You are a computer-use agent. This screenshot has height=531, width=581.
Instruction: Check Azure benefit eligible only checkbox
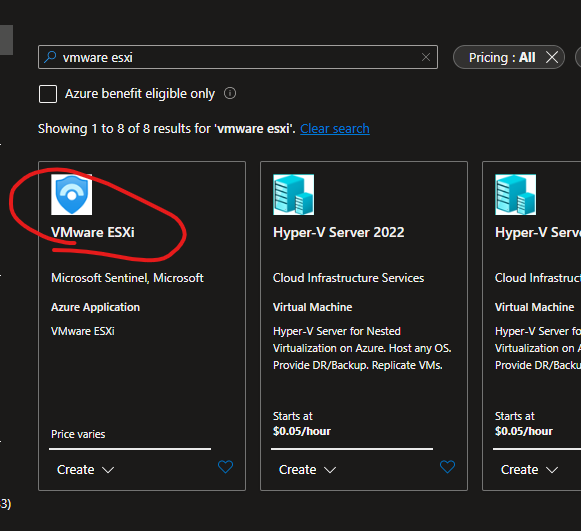48,94
